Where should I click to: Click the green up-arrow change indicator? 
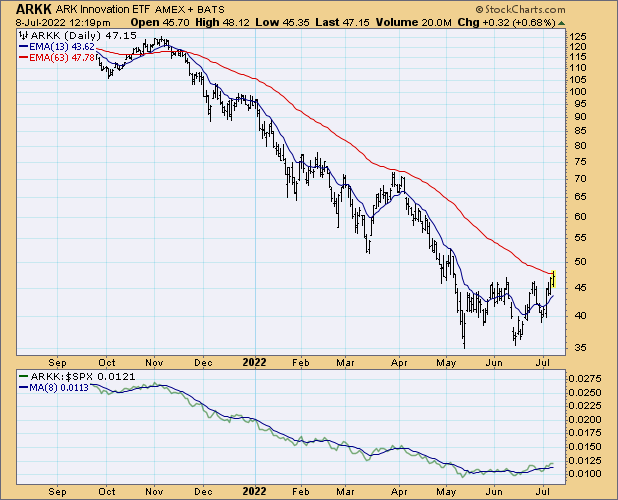point(561,21)
